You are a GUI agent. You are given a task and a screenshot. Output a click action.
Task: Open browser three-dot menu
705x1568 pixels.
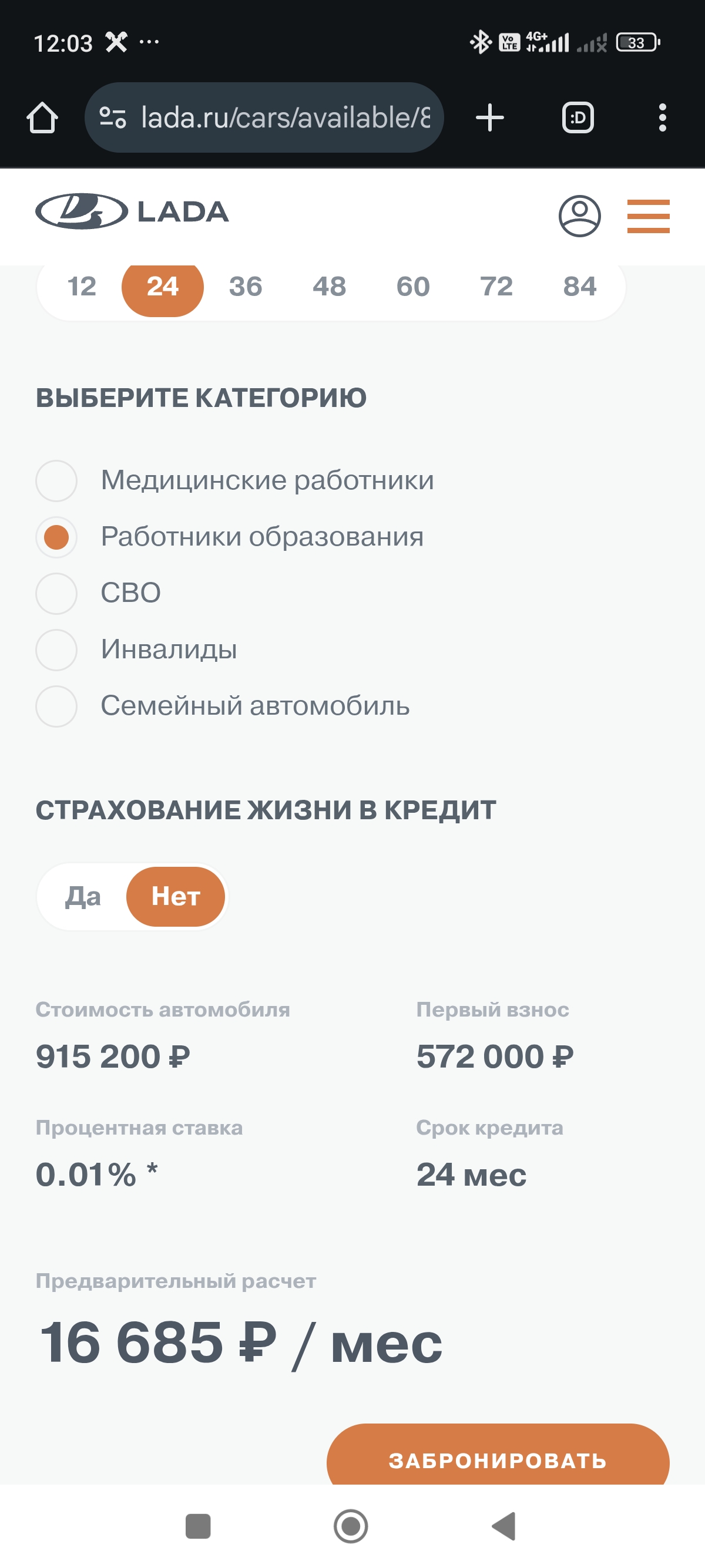point(662,117)
